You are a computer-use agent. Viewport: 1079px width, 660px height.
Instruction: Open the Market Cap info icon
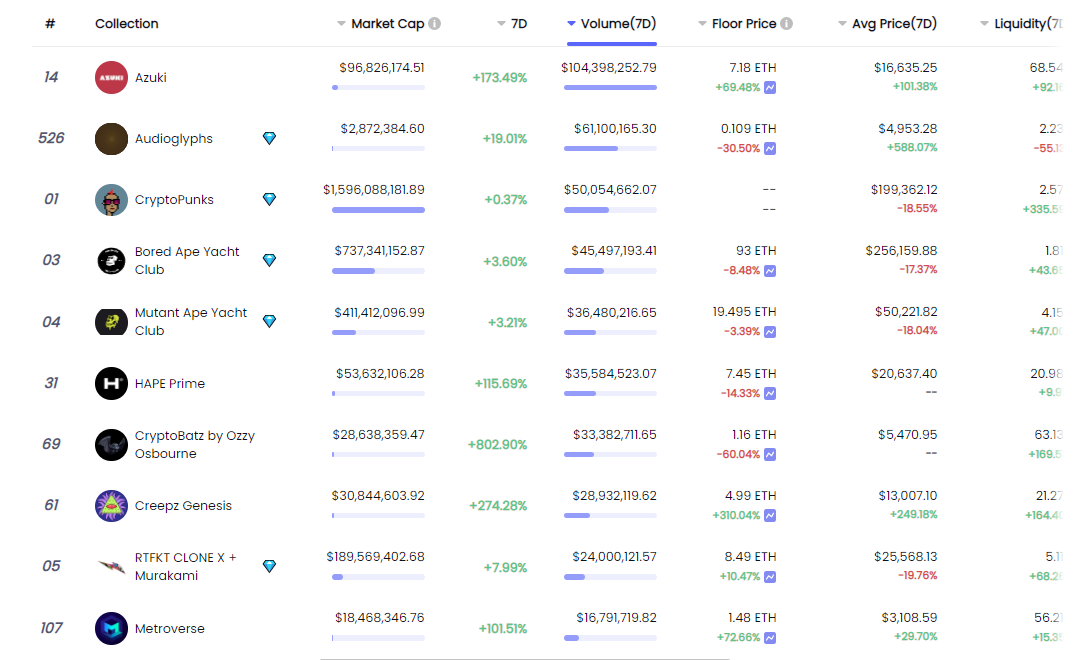tap(434, 23)
